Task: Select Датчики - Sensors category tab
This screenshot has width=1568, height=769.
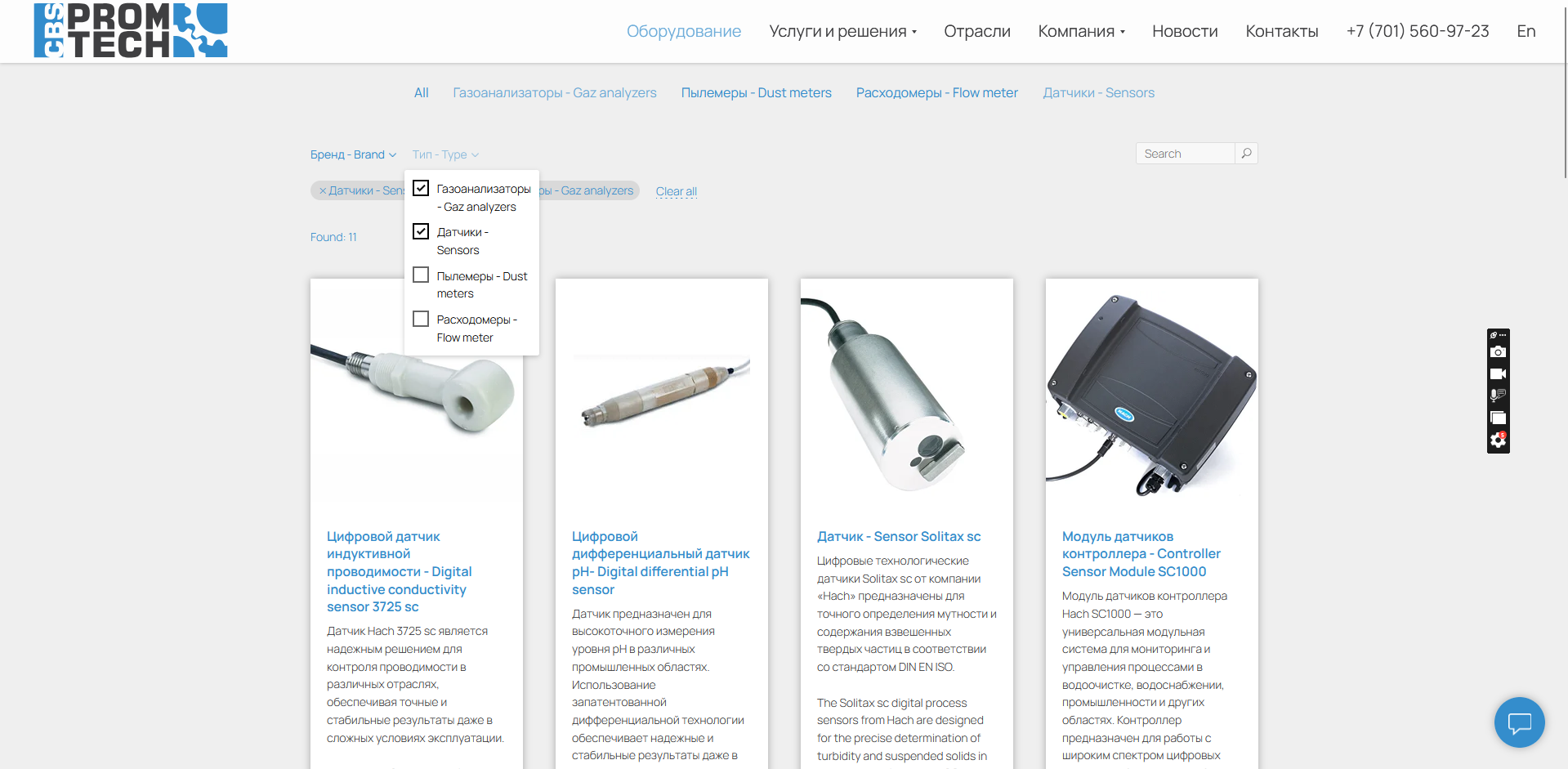Action: 1099,92
